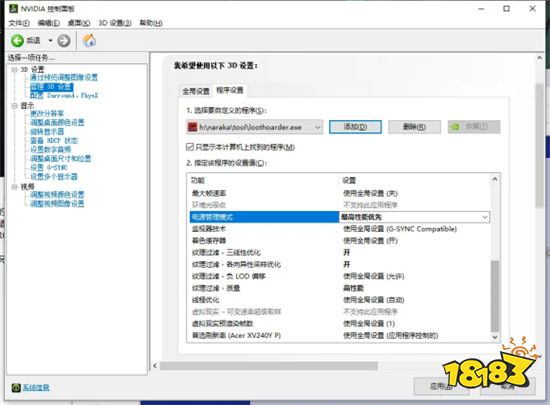Select the 着色缓存器 setting row
The image size is (550, 405).
tap(340, 241)
